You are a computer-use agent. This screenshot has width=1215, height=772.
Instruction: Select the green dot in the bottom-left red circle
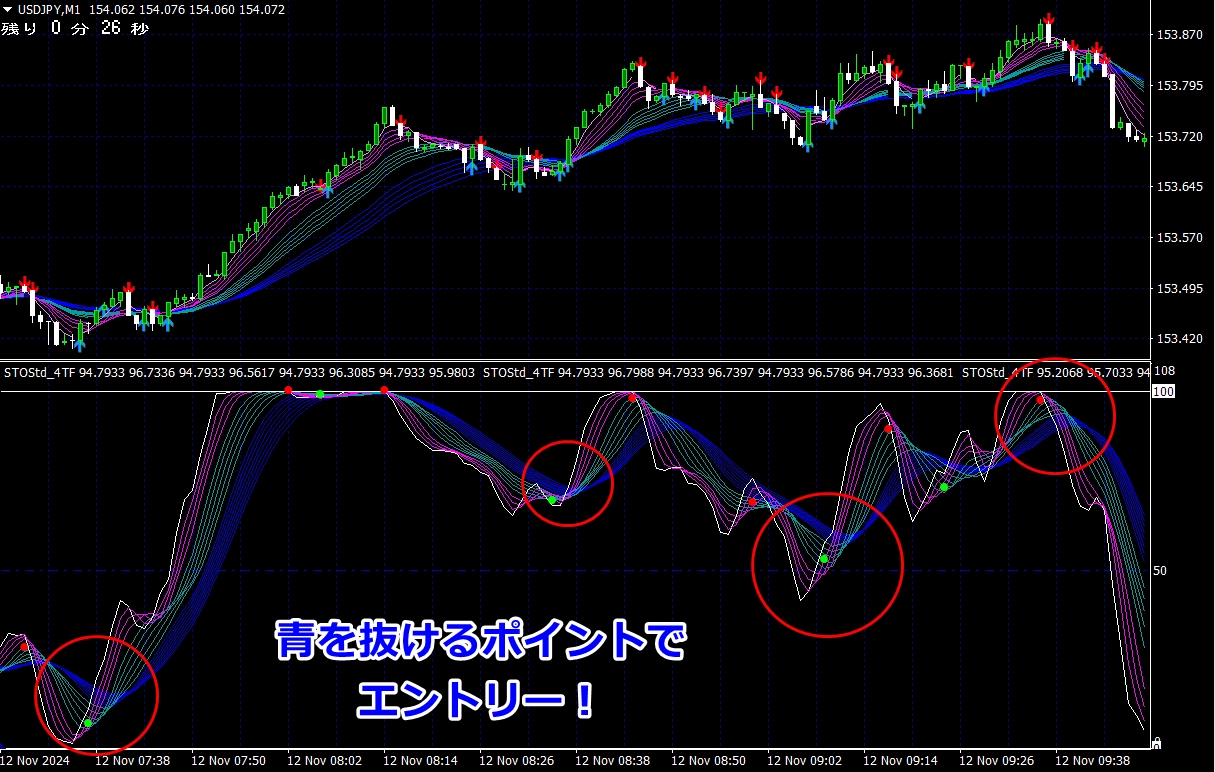point(88,722)
